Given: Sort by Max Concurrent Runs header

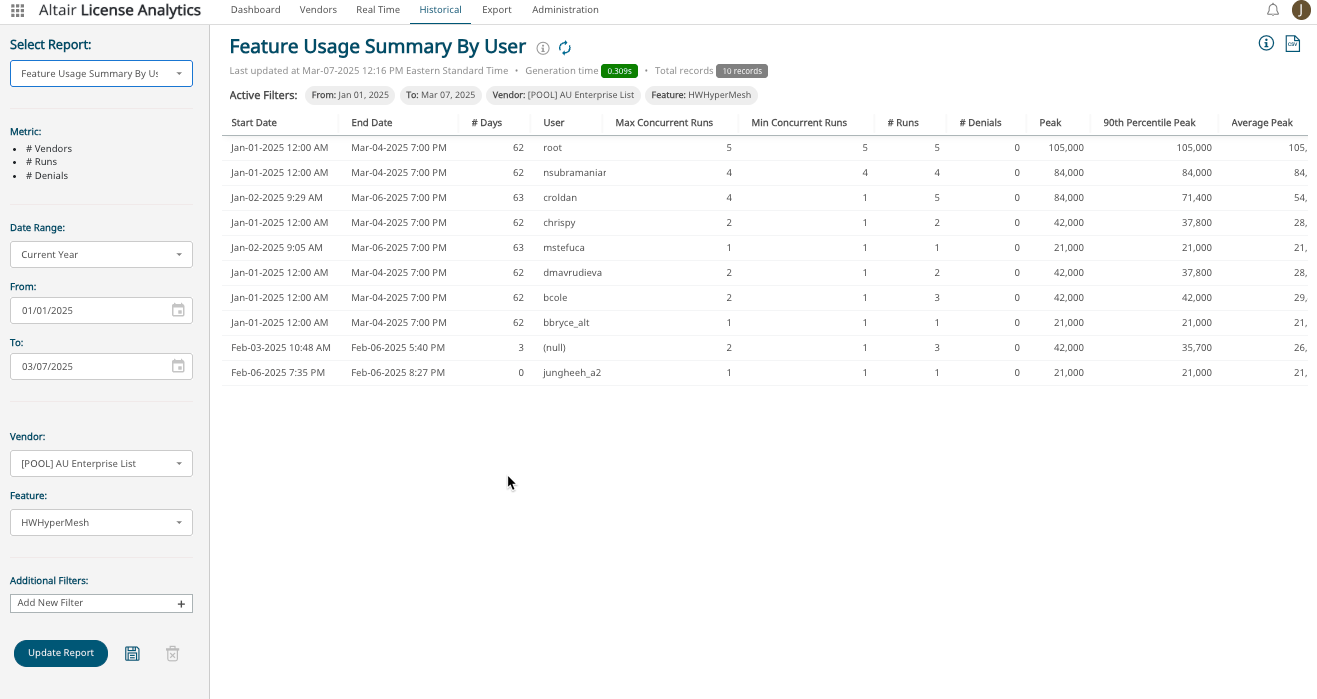Looking at the screenshot, I should [664, 123].
